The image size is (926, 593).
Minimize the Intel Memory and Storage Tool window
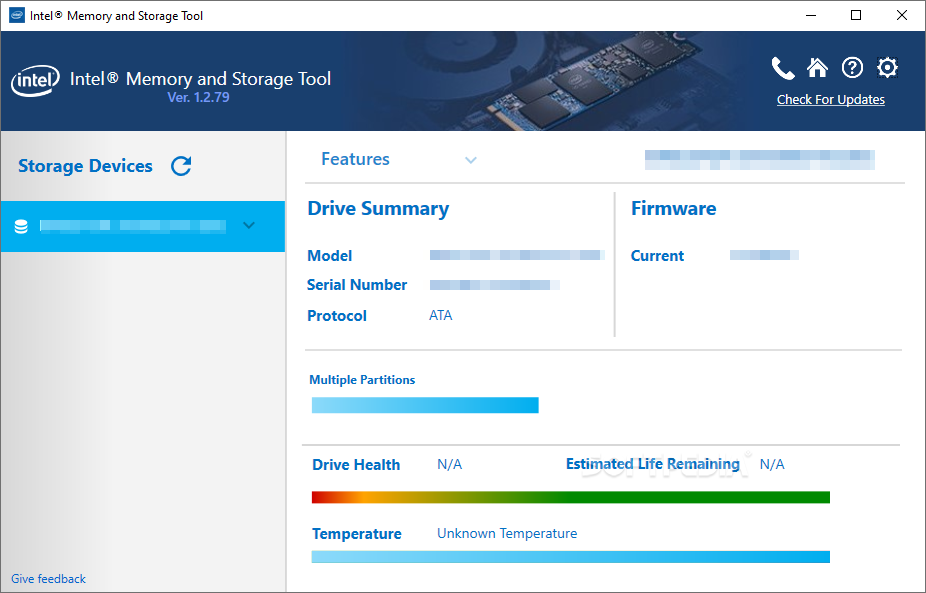pyautogui.click(x=811, y=15)
